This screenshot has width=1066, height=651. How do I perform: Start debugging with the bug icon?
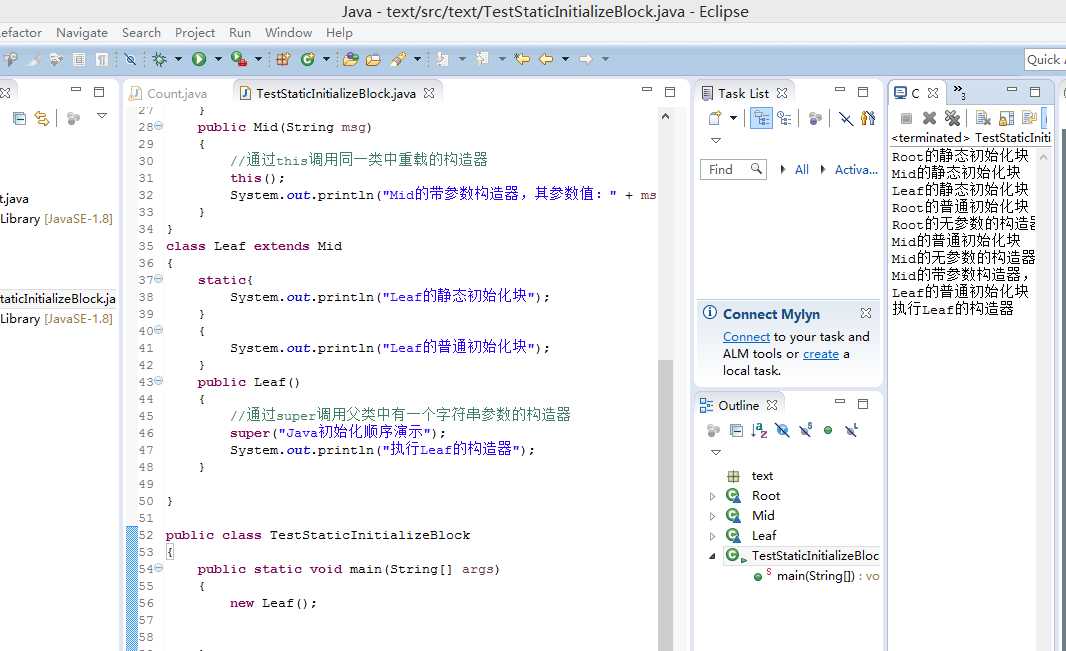pyautogui.click(x=160, y=59)
